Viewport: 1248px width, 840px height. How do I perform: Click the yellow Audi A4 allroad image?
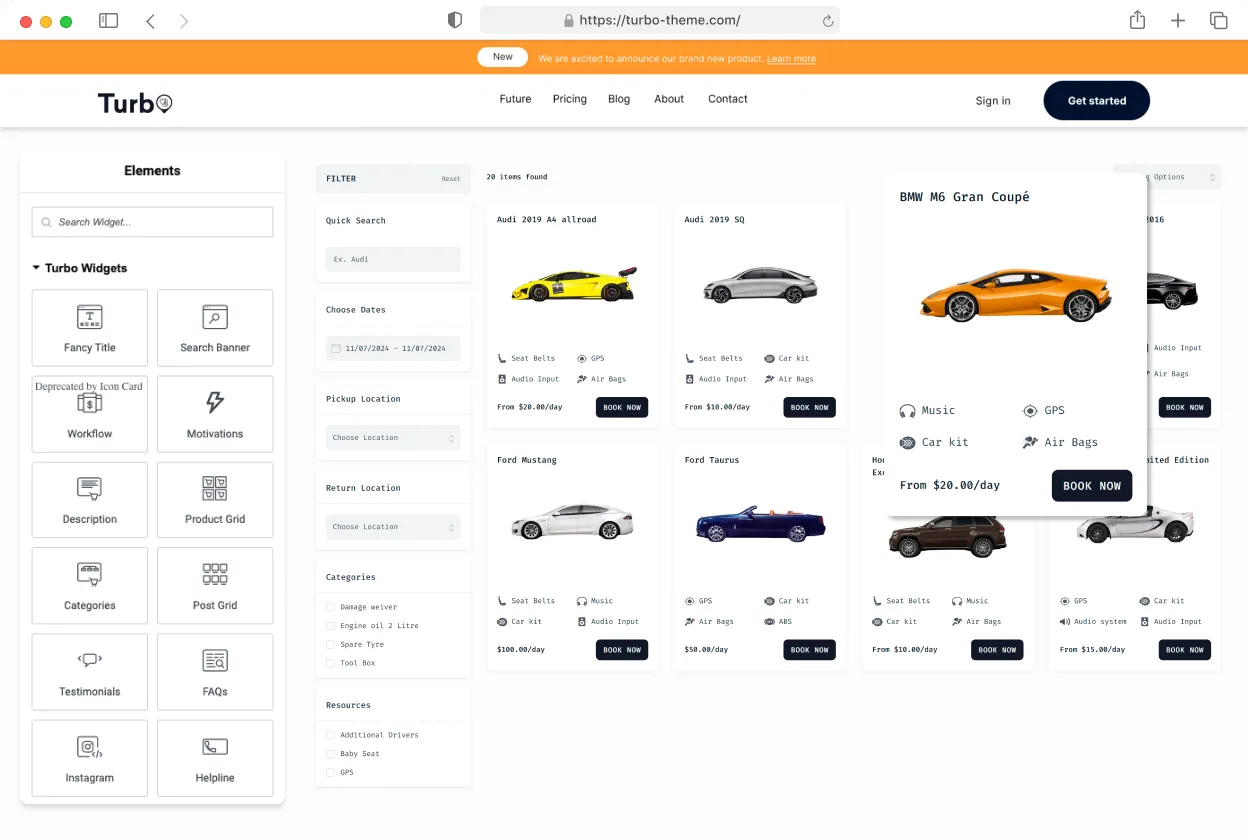click(x=575, y=285)
